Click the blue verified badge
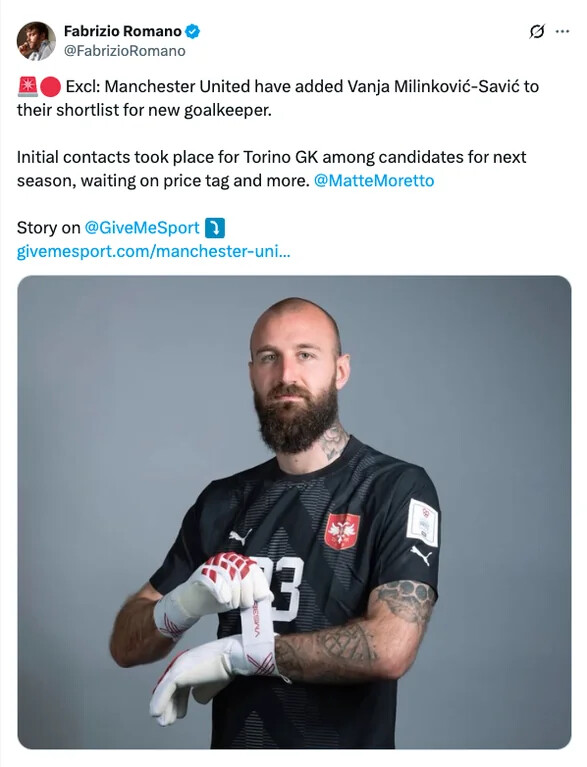The width and height of the screenshot is (587, 767). pos(193,32)
